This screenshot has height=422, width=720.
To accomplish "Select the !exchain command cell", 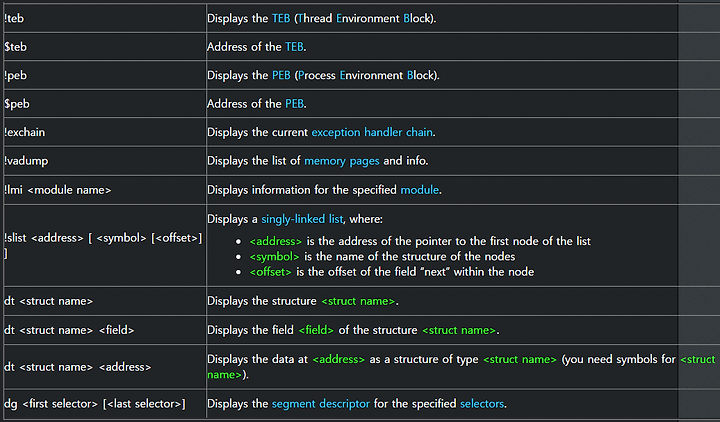I will 105,132.
